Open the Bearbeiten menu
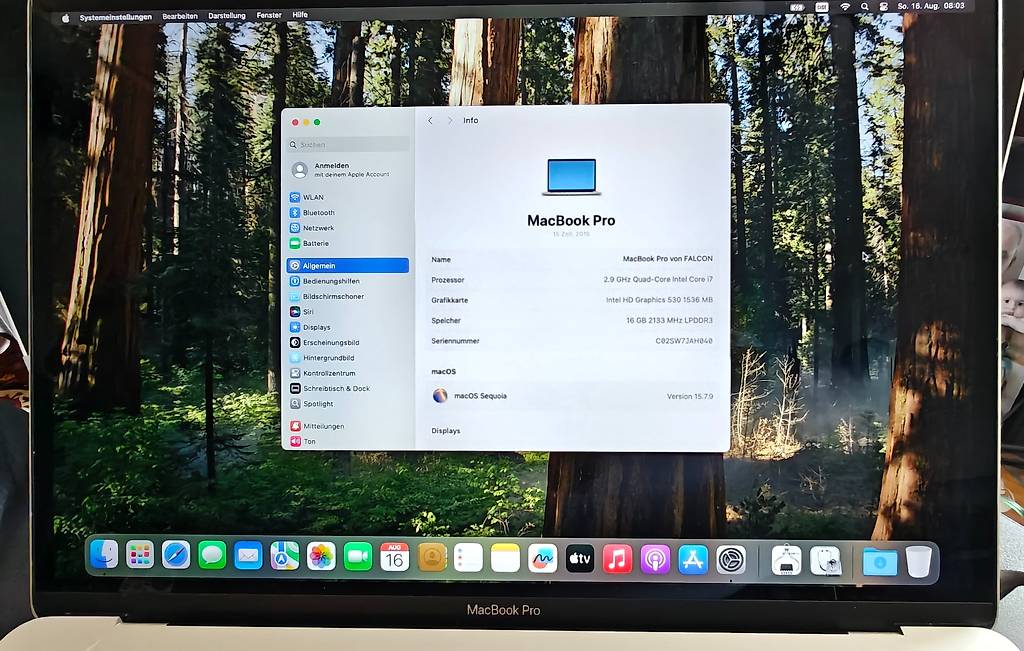This screenshot has height=651, width=1024. (180, 16)
